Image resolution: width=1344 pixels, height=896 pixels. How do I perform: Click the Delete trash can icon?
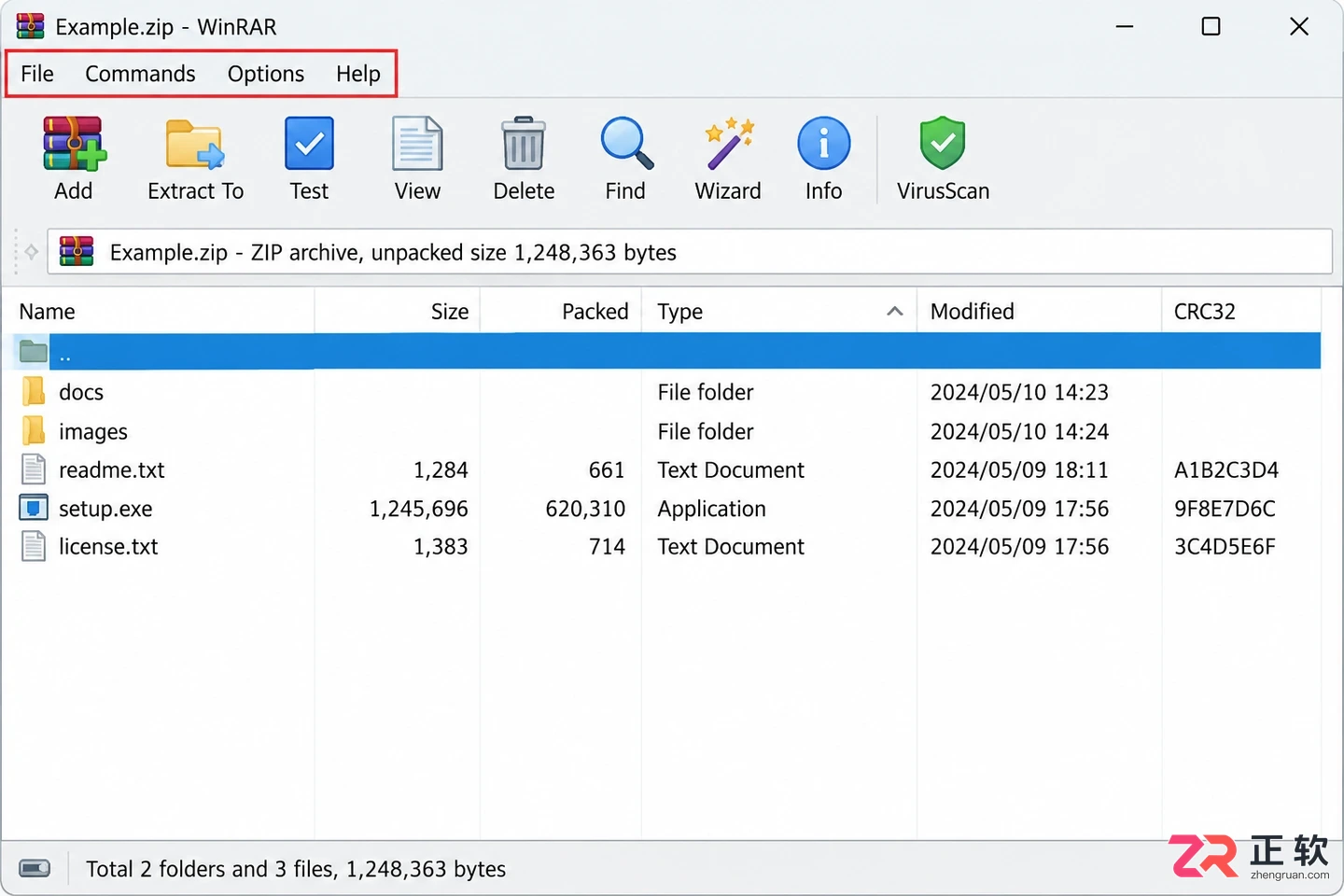point(524,144)
